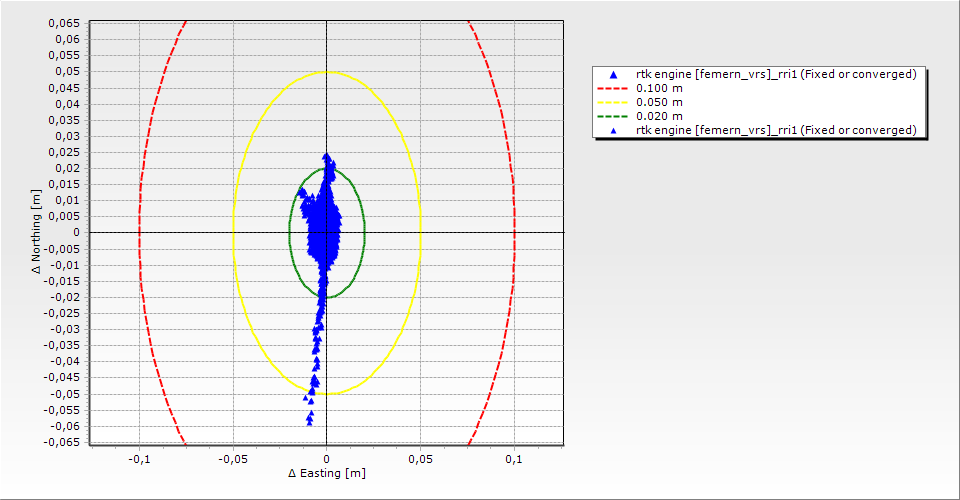Click the topmost blue triangle data point
The width and height of the screenshot is (960, 500).
pyautogui.click(x=326, y=156)
